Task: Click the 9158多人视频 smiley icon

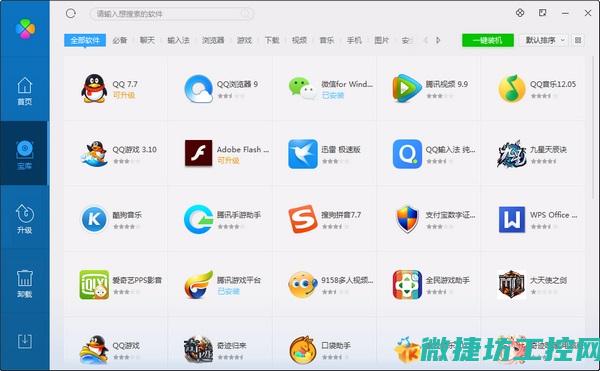Action: click(303, 285)
